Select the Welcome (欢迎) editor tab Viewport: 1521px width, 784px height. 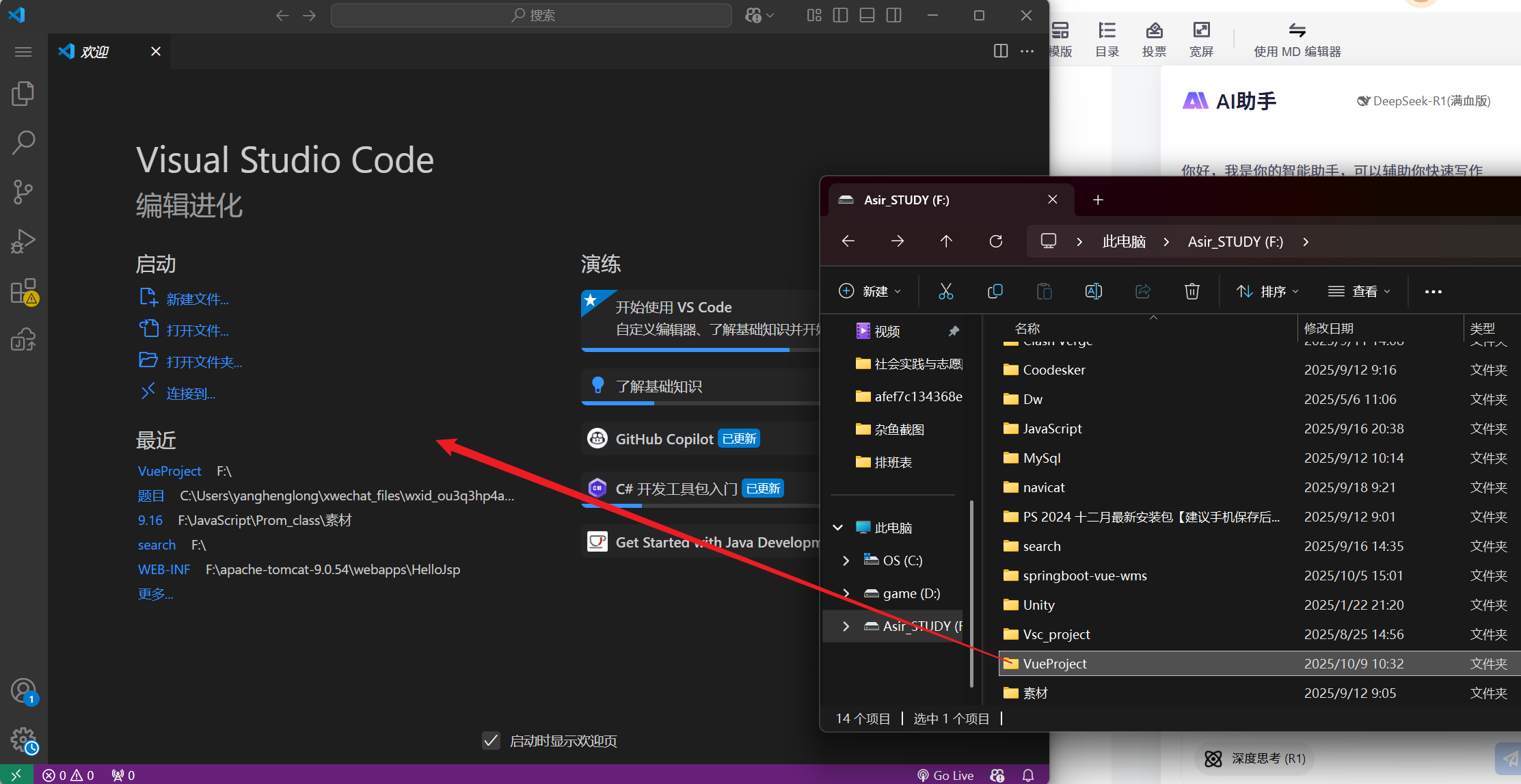[x=96, y=52]
